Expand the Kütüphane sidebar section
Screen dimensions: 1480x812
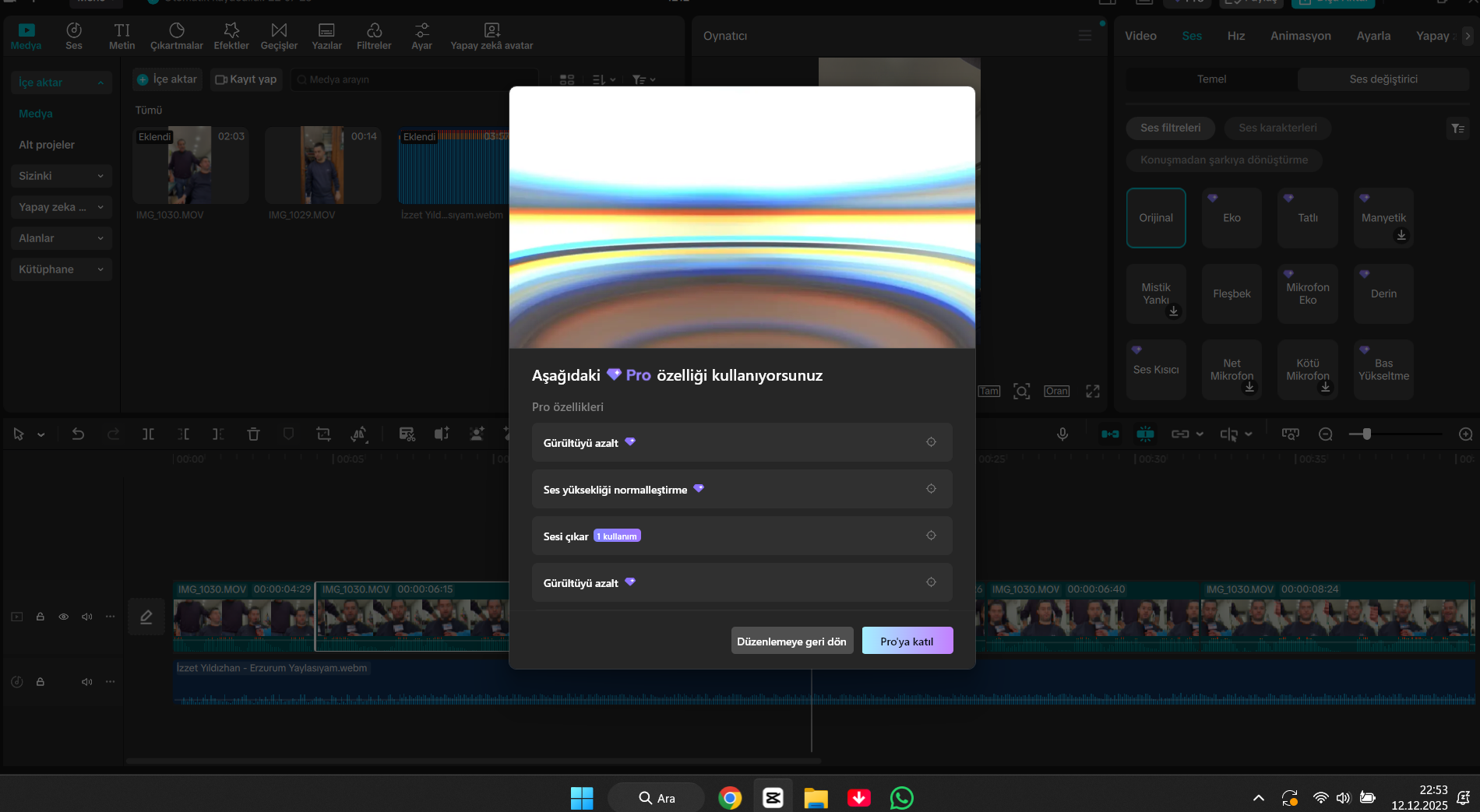point(62,269)
